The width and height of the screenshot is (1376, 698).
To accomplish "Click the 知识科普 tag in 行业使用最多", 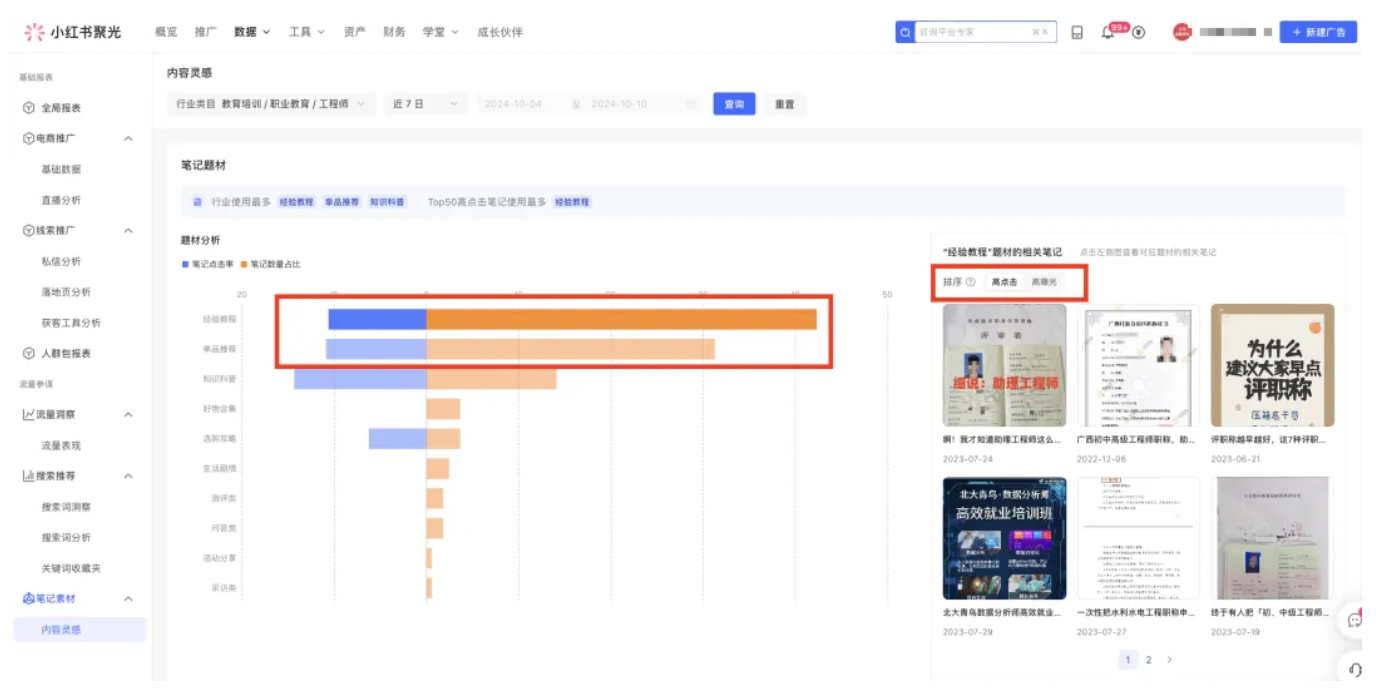I will [x=387, y=202].
